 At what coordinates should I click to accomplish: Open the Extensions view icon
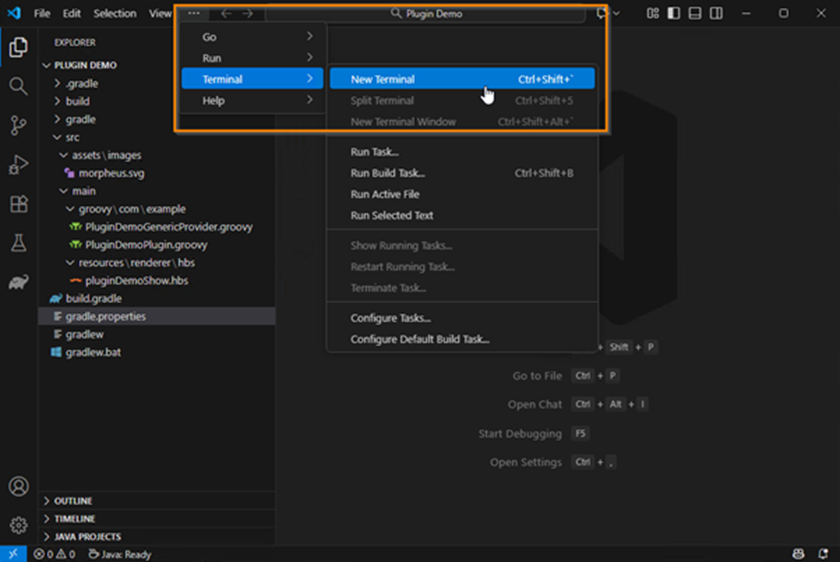click(18, 204)
